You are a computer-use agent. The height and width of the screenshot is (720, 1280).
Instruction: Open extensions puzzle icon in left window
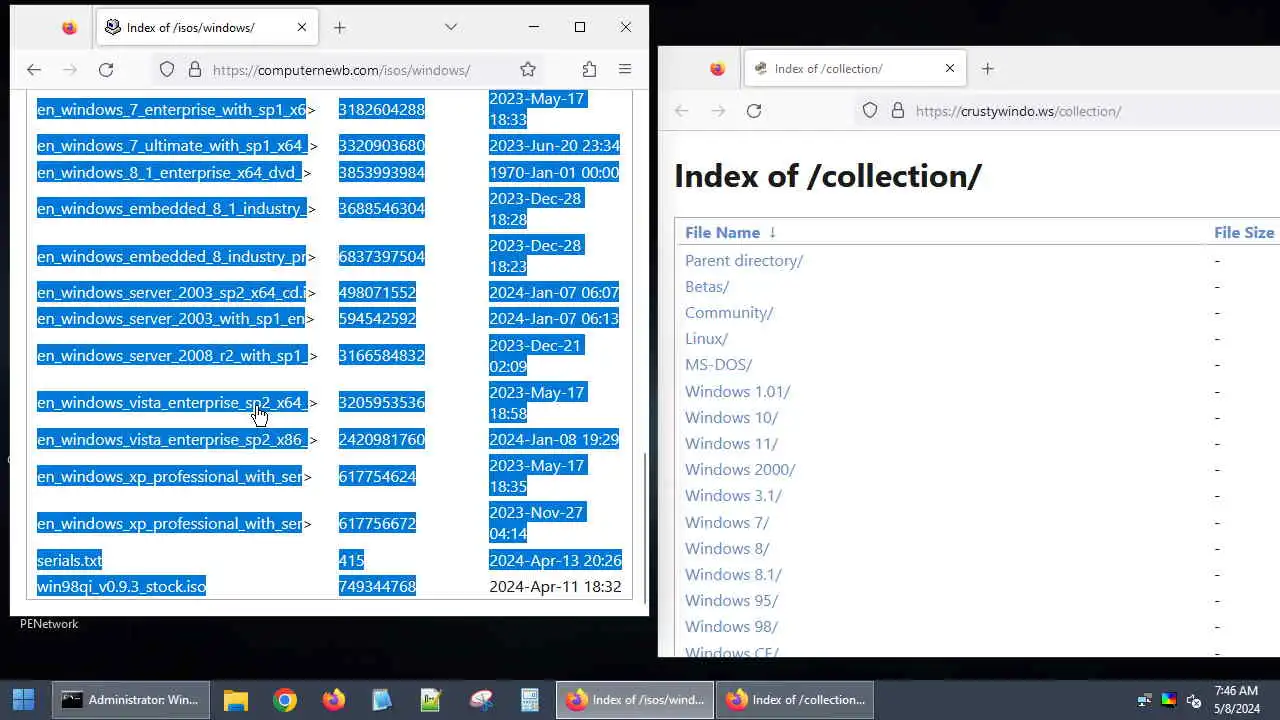tap(589, 69)
